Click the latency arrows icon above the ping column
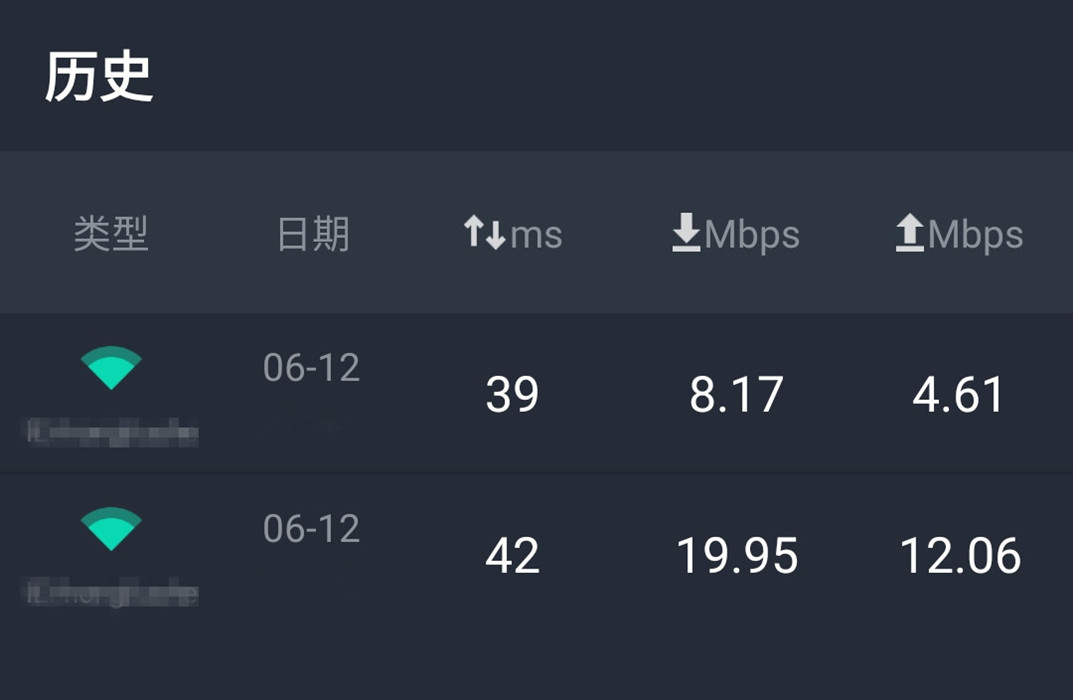1073x700 pixels. [484, 232]
